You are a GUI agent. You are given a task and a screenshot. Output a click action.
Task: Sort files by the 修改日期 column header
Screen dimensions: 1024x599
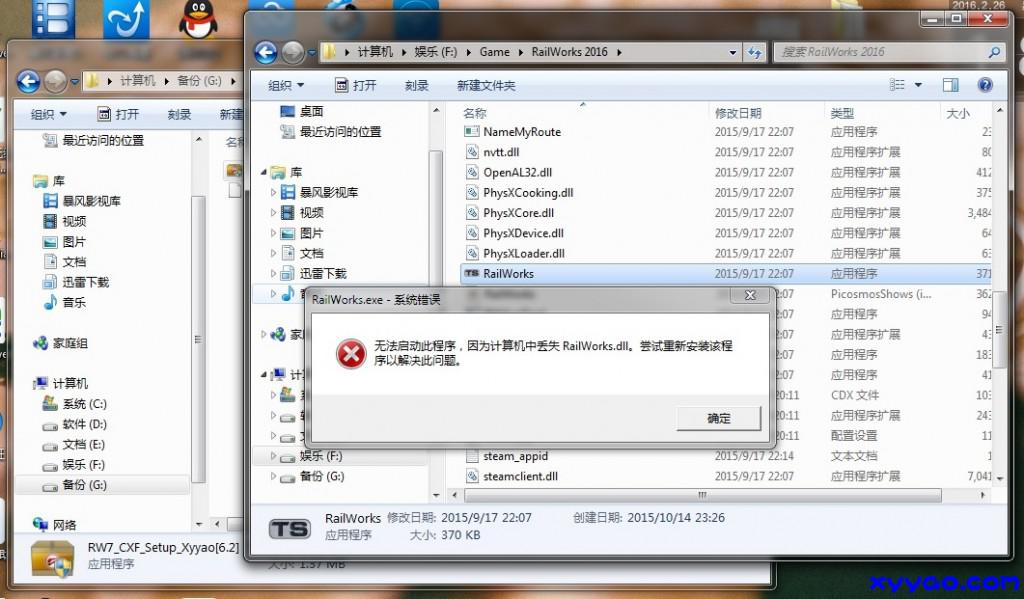point(738,113)
